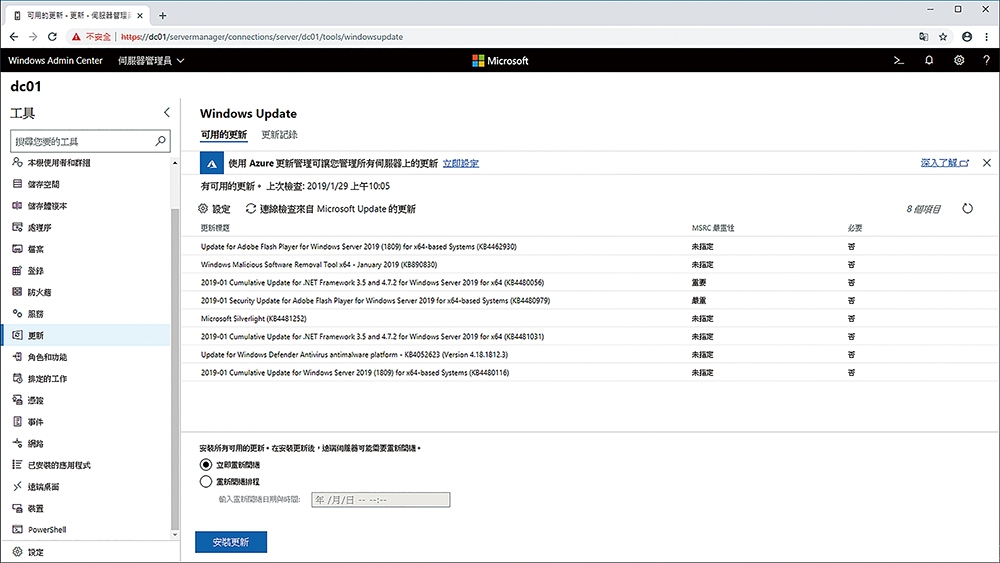This screenshot has width=1000, height=563.
Task: Open Roles and features (角色和功能) icon
Action: 17,357
